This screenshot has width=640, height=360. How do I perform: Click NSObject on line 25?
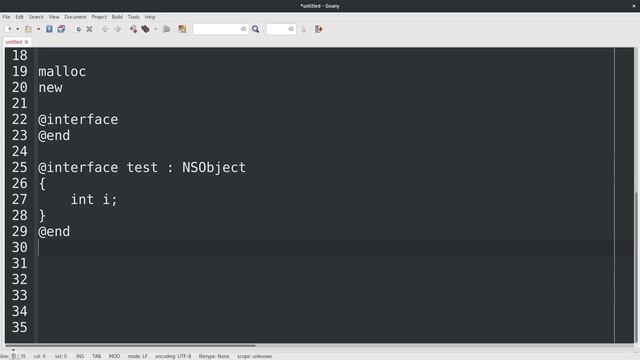[x=214, y=168]
